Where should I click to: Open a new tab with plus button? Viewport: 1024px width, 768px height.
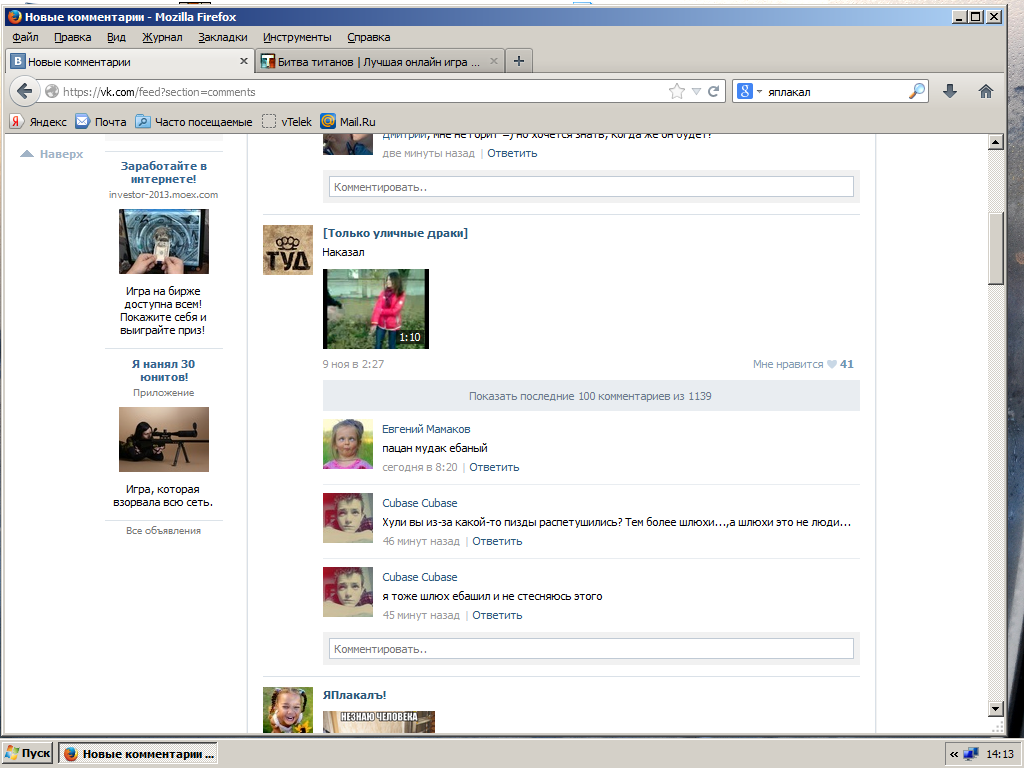[x=518, y=61]
